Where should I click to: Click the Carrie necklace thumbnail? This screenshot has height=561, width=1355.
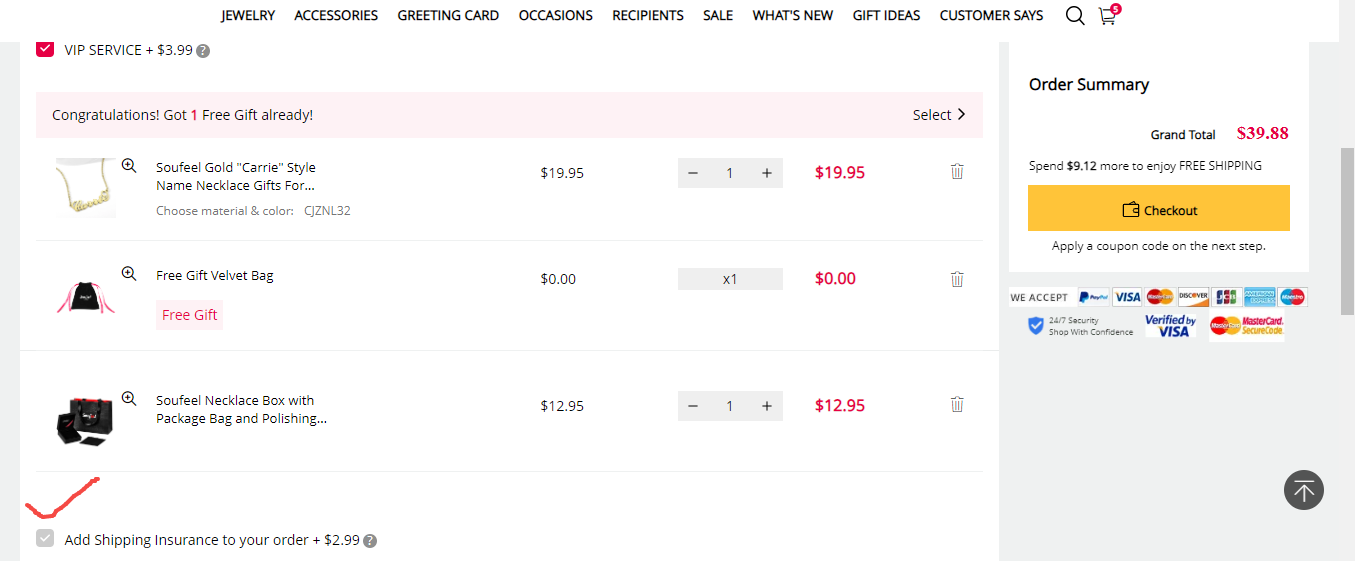coord(85,187)
